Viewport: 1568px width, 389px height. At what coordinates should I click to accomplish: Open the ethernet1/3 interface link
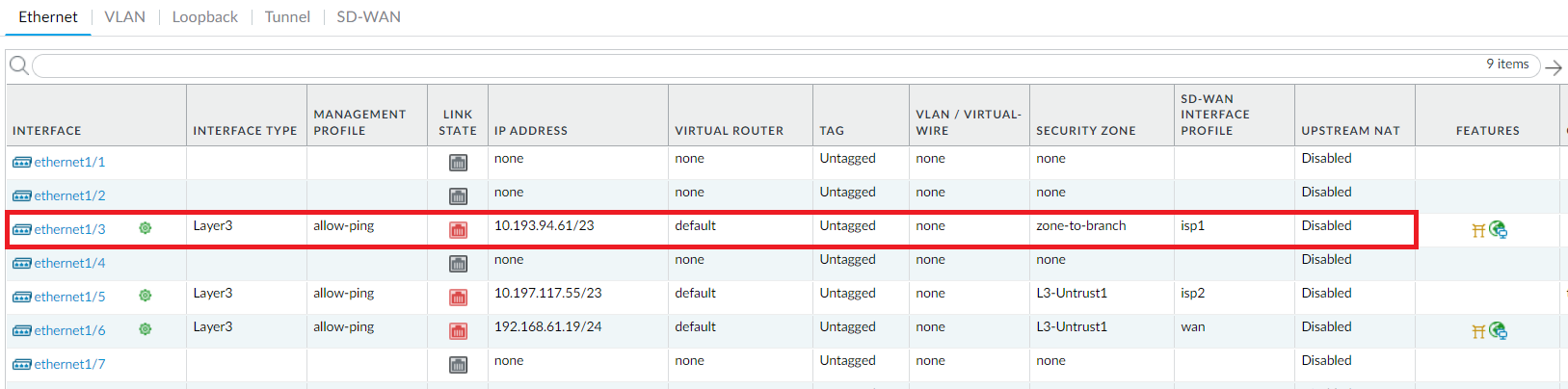coord(69,229)
